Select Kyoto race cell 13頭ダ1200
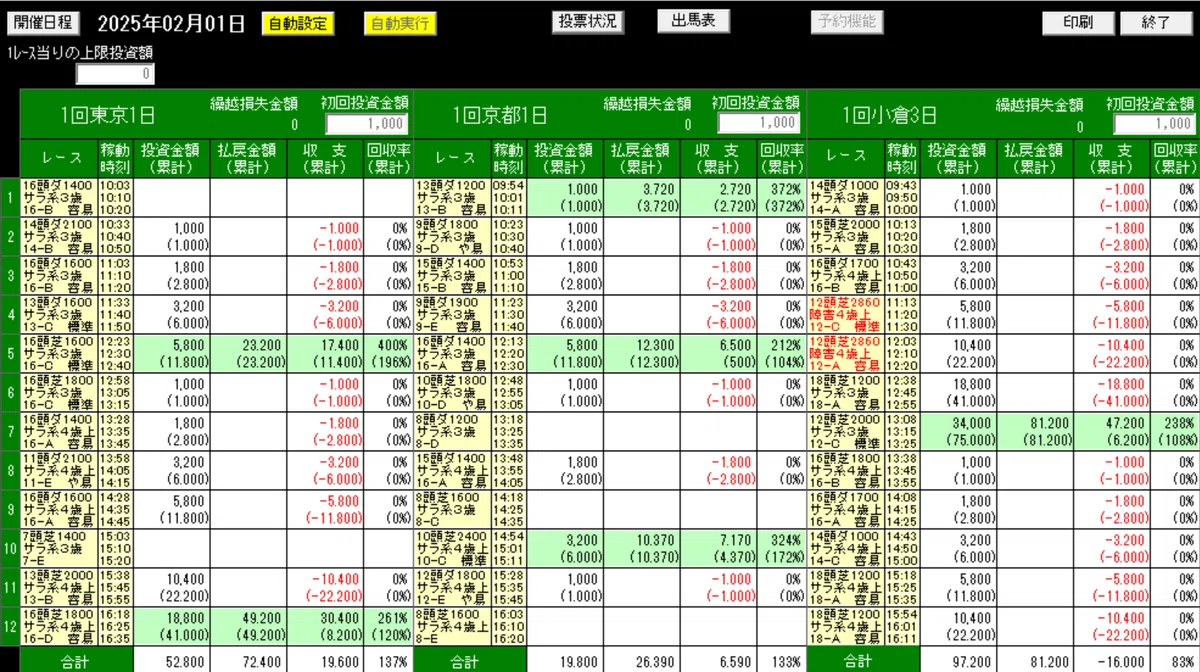The image size is (1200, 672). (x=452, y=197)
